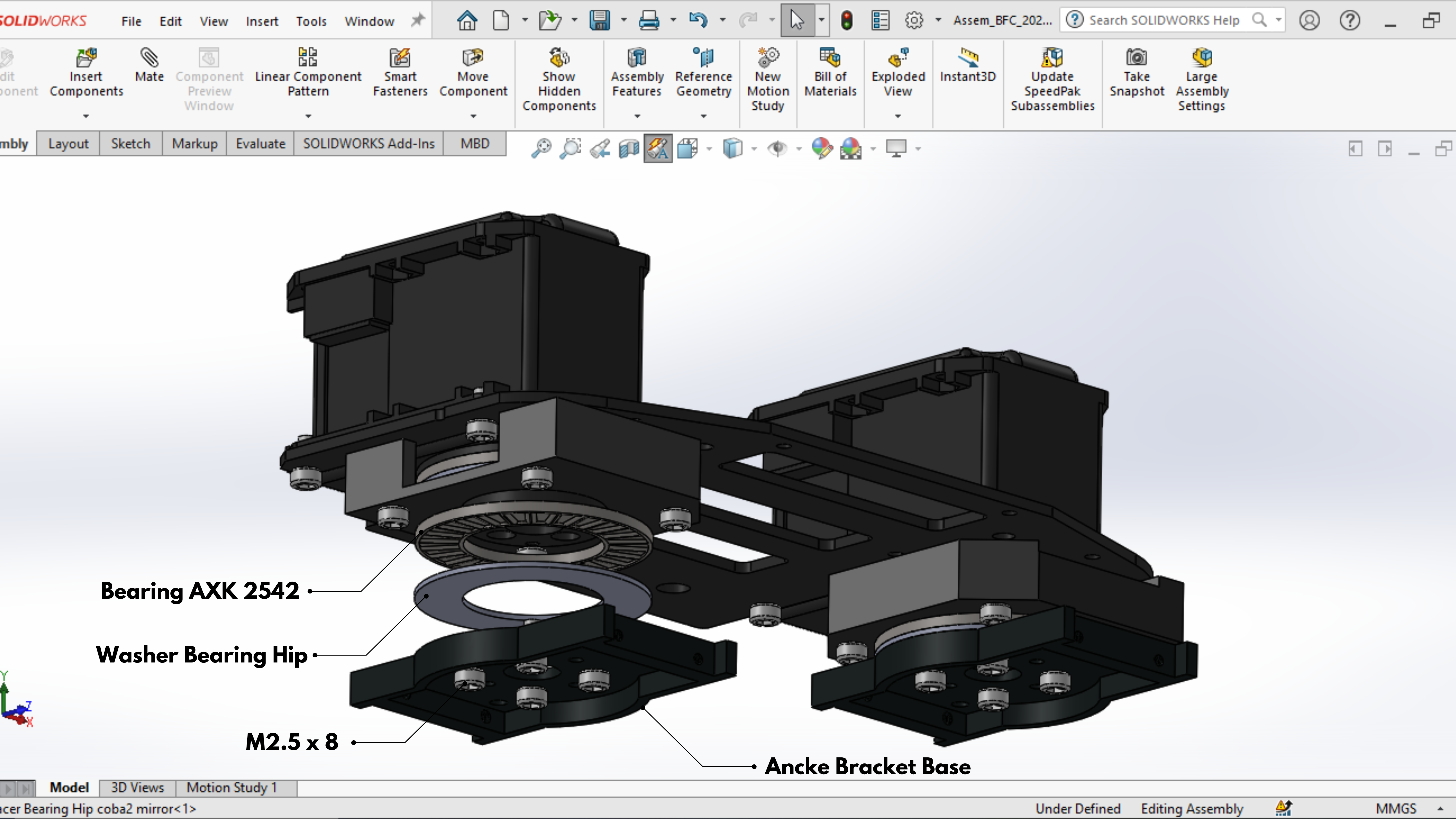Create a new document with New icon
1456x819 pixels.
(501, 21)
